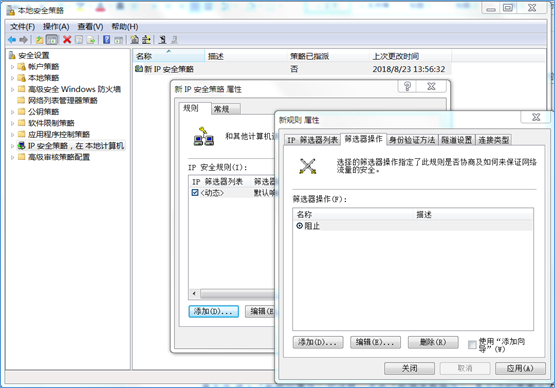Click the up-one-level folder toolbar icon
This screenshot has width=555, height=388.
coord(39,40)
